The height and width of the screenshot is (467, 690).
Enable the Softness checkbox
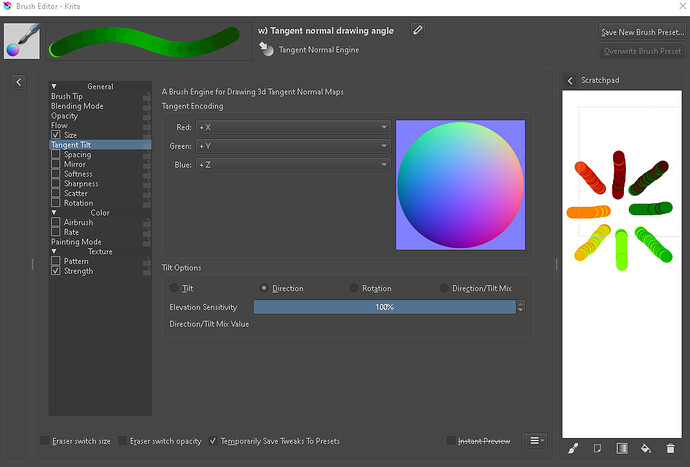tap(55, 173)
